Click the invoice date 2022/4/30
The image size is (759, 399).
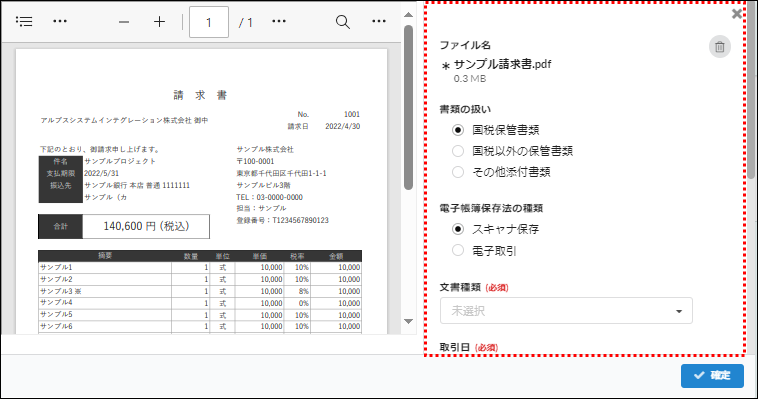pyautogui.click(x=342, y=126)
